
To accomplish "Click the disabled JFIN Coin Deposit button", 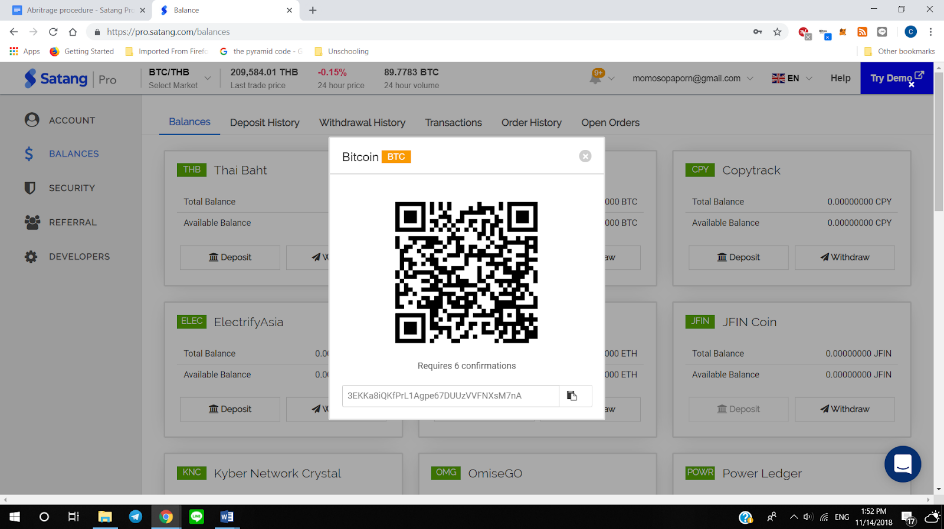I will pyautogui.click(x=738, y=409).
